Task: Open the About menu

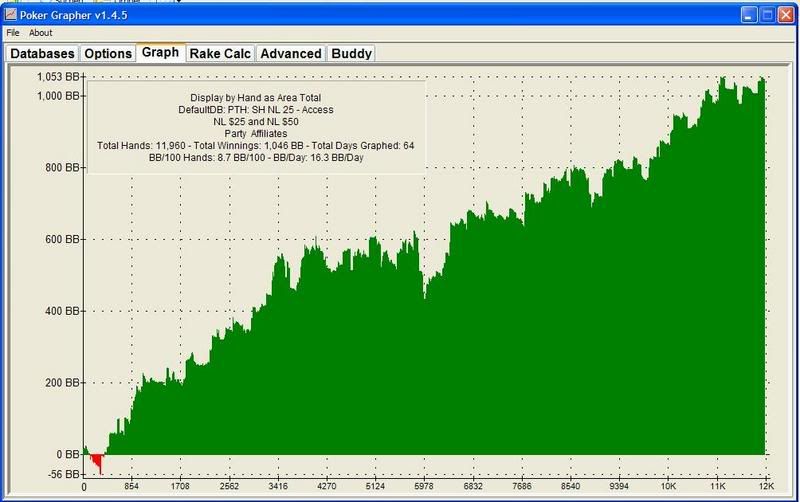Action: click(40, 33)
